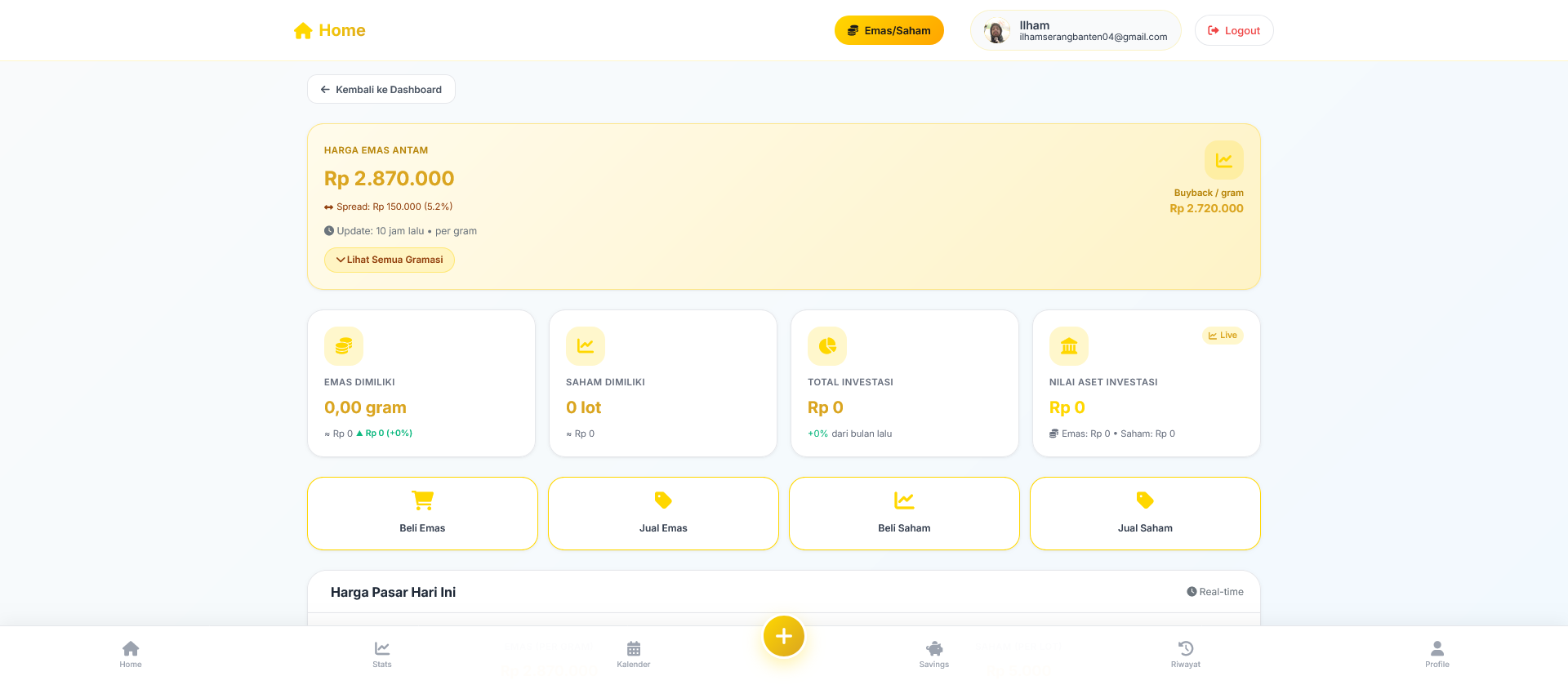Click the gold coins icon in Emas Dimiliki card

[x=344, y=346]
